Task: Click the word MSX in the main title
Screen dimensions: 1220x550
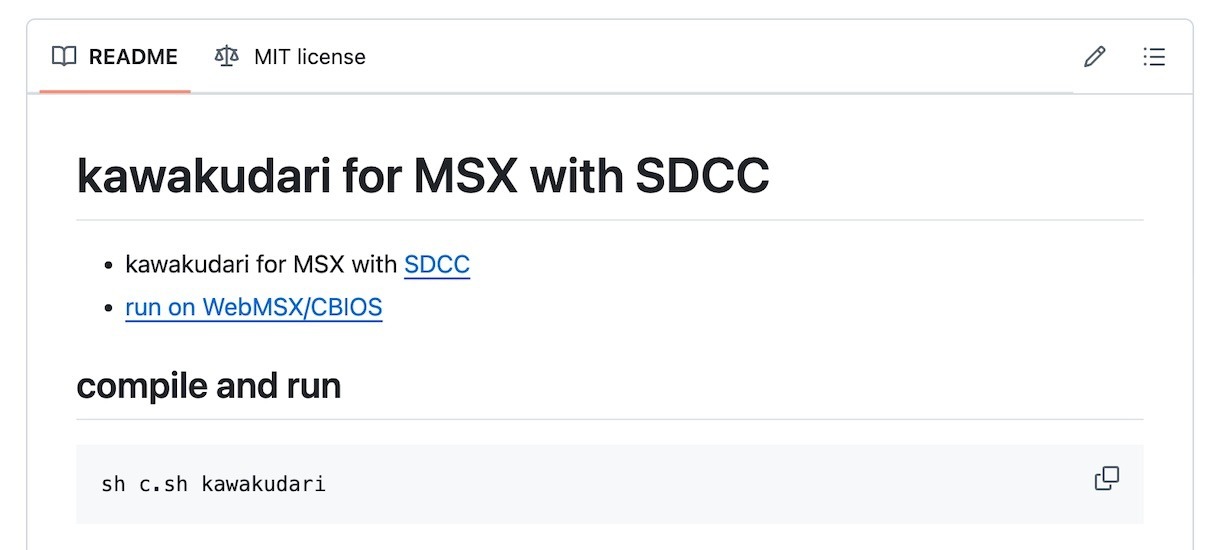Action: click(x=465, y=177)
